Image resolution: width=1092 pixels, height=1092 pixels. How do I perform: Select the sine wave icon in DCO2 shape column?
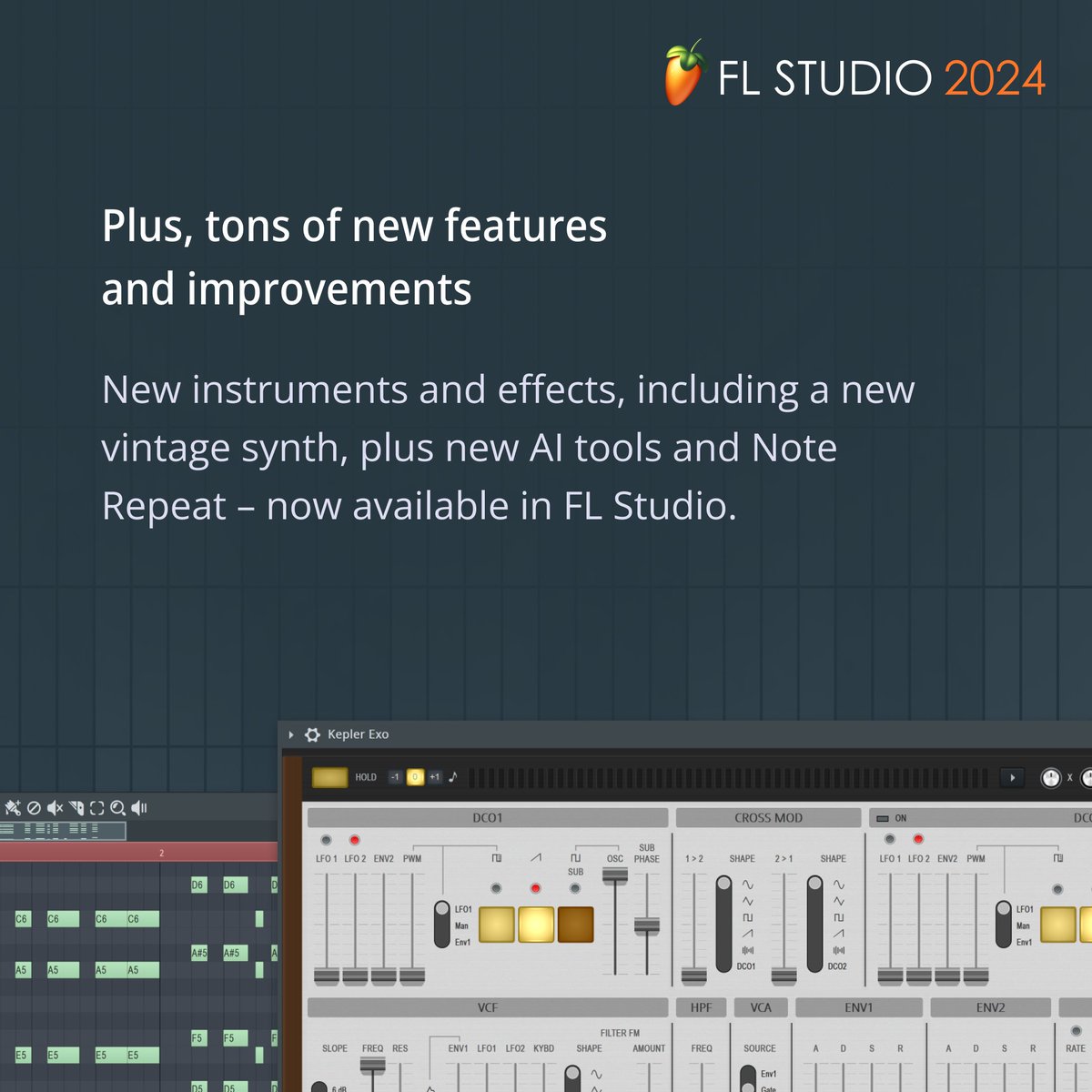(x=838, y=885)
